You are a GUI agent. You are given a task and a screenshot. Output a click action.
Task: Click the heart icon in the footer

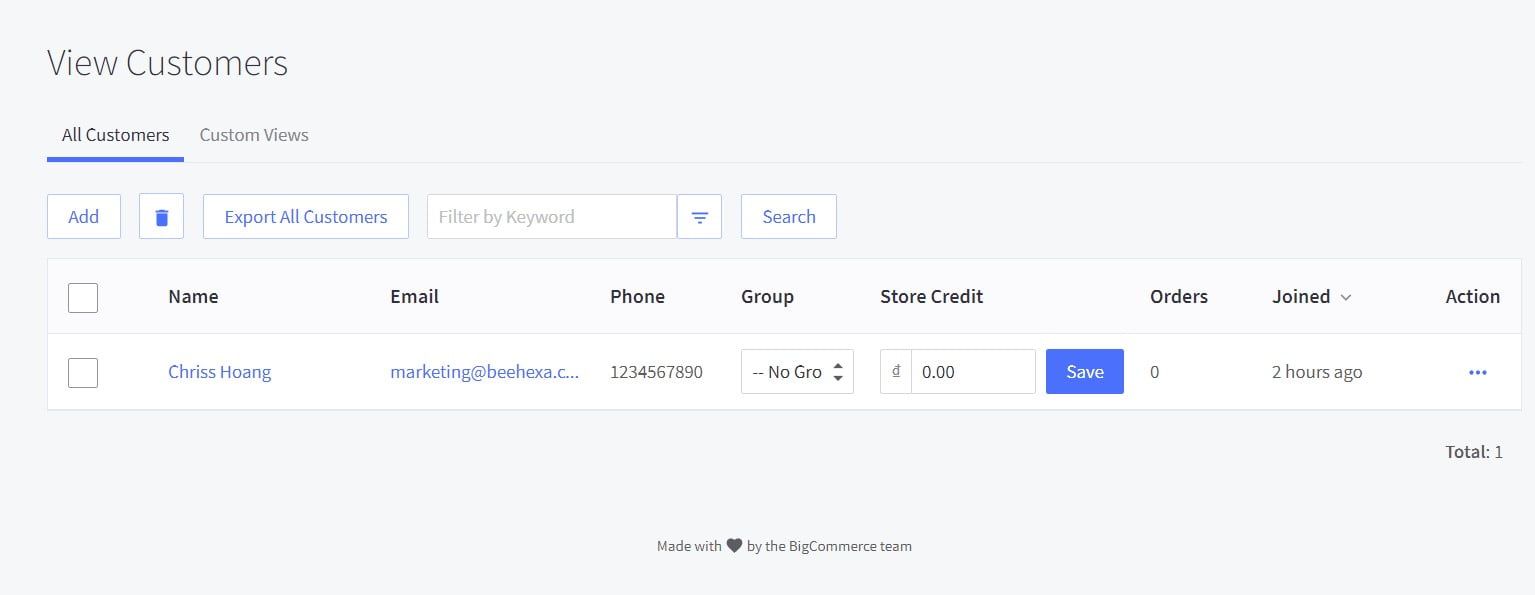click(737, 546)
